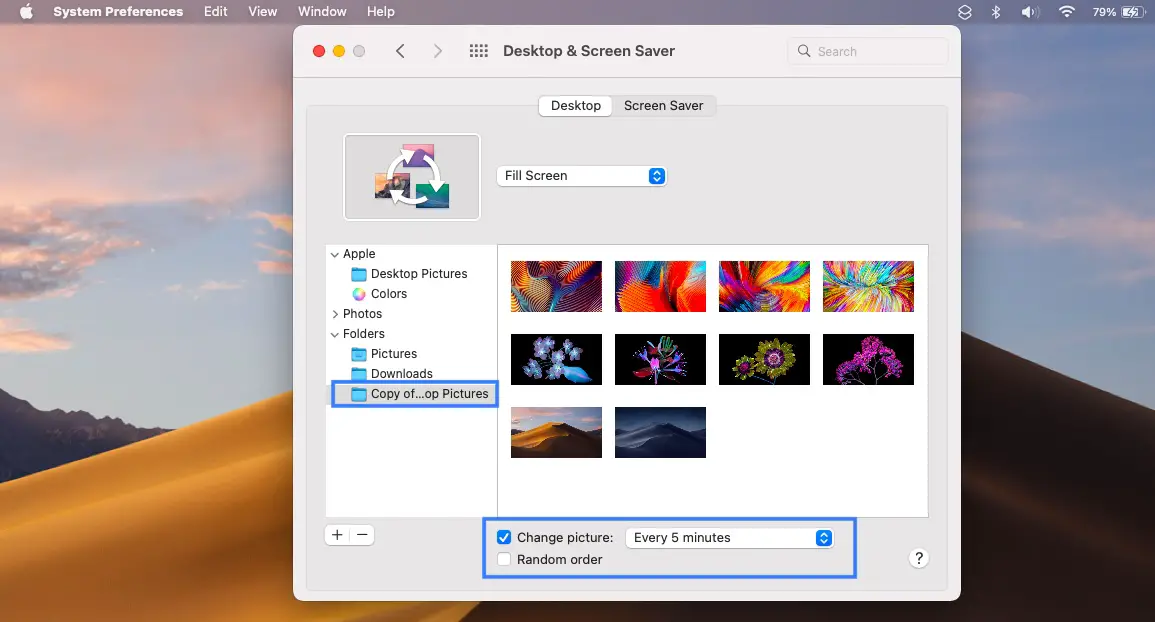Open the Window menu in menu bar
Viewport: 1155px width, 622px height.
click(x=322, y=12)
